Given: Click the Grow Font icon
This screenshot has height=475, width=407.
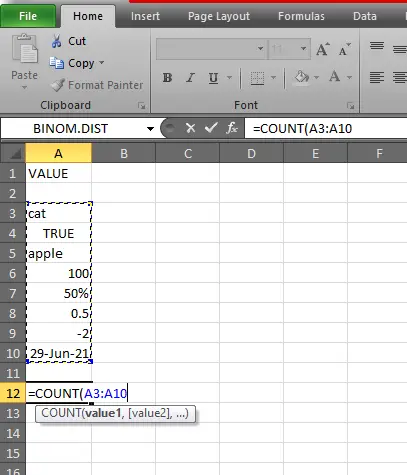Looking at the screenshot, I should click(x=323, y=49).
